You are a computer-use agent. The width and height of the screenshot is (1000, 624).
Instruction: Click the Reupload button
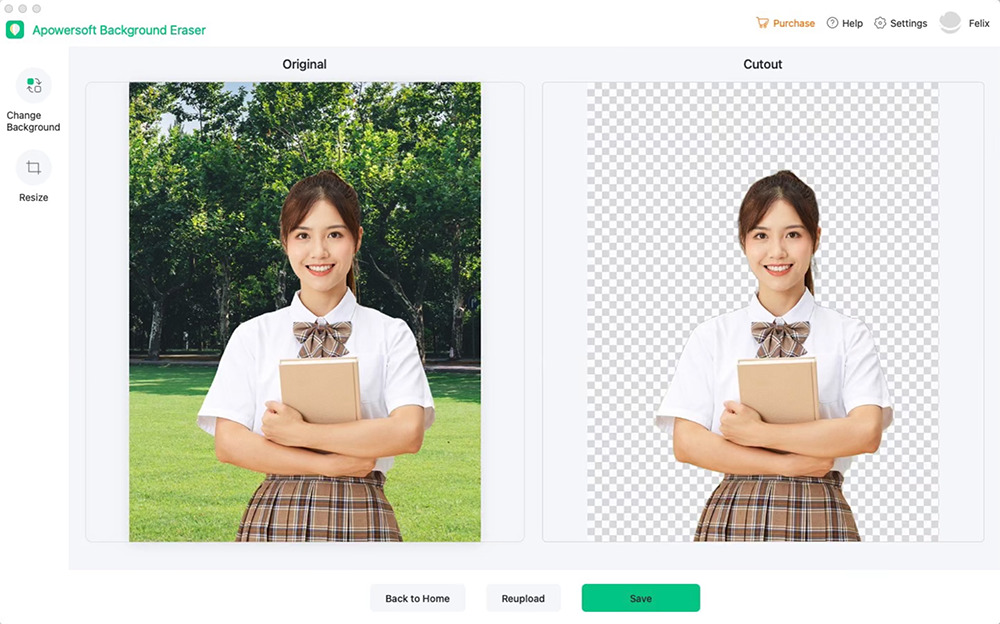[x=523, y=598]
